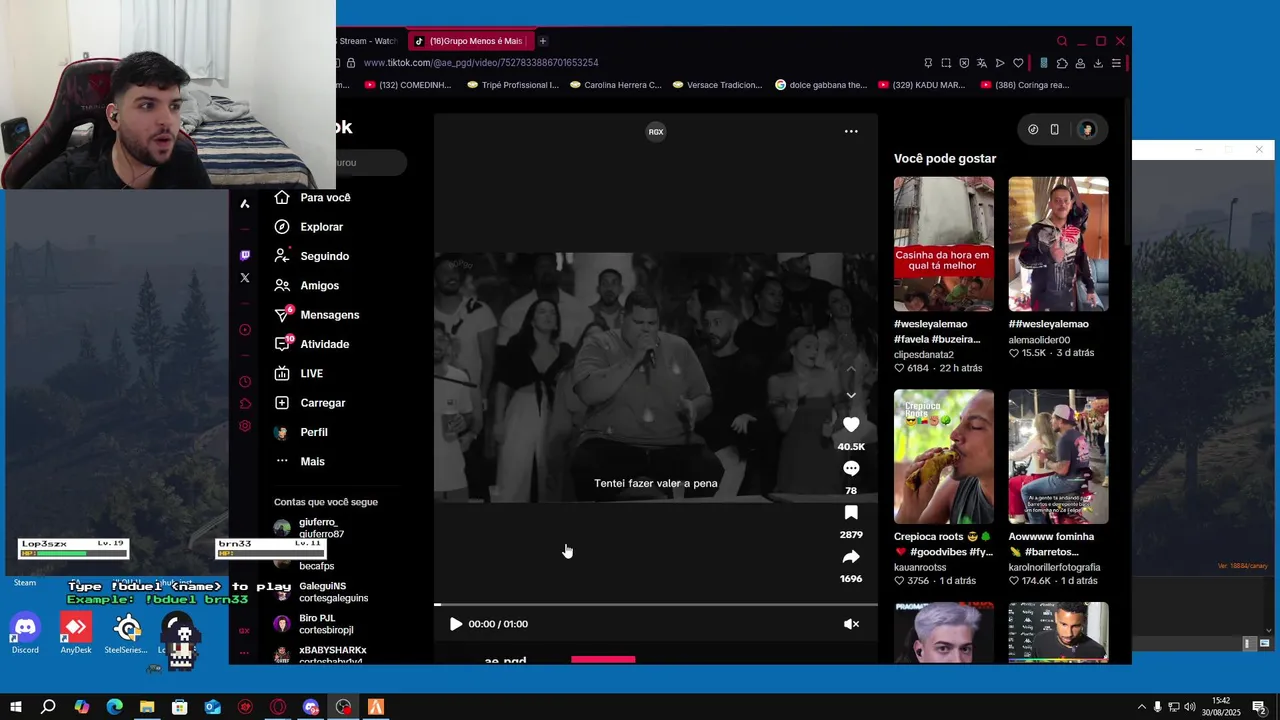Click the video progress bar
1280x720 pixels.
[x=656, y=605]
